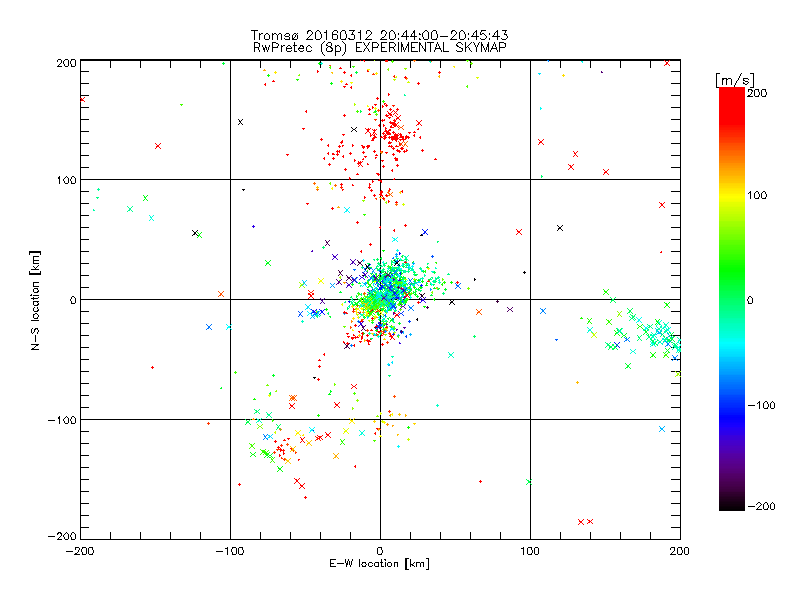Click the 200 tick label on the N-S axis
The height and width of the screenshot is (600, 800).
tap(66, 63)
